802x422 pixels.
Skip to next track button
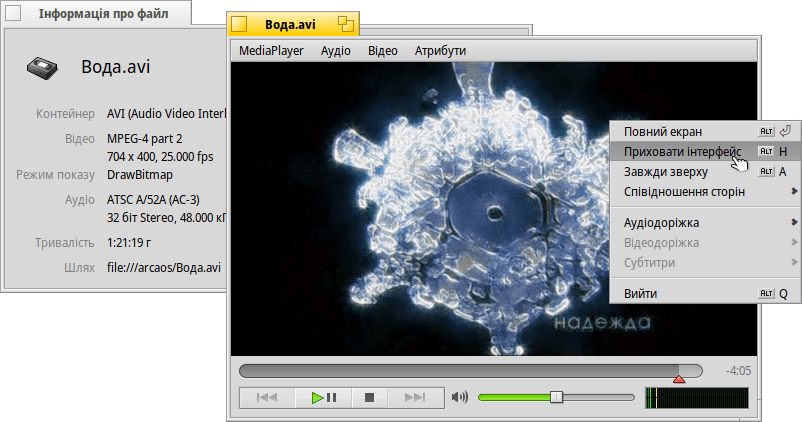415,397
